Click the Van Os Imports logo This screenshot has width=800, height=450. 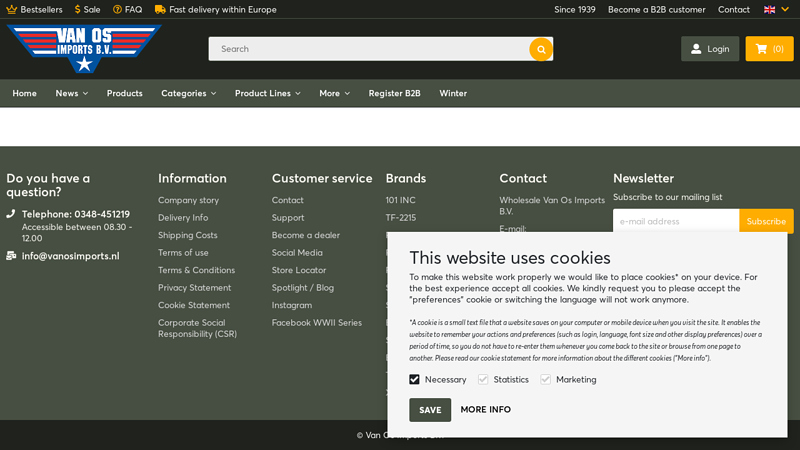pyautogui.click(x=83, y=47)
